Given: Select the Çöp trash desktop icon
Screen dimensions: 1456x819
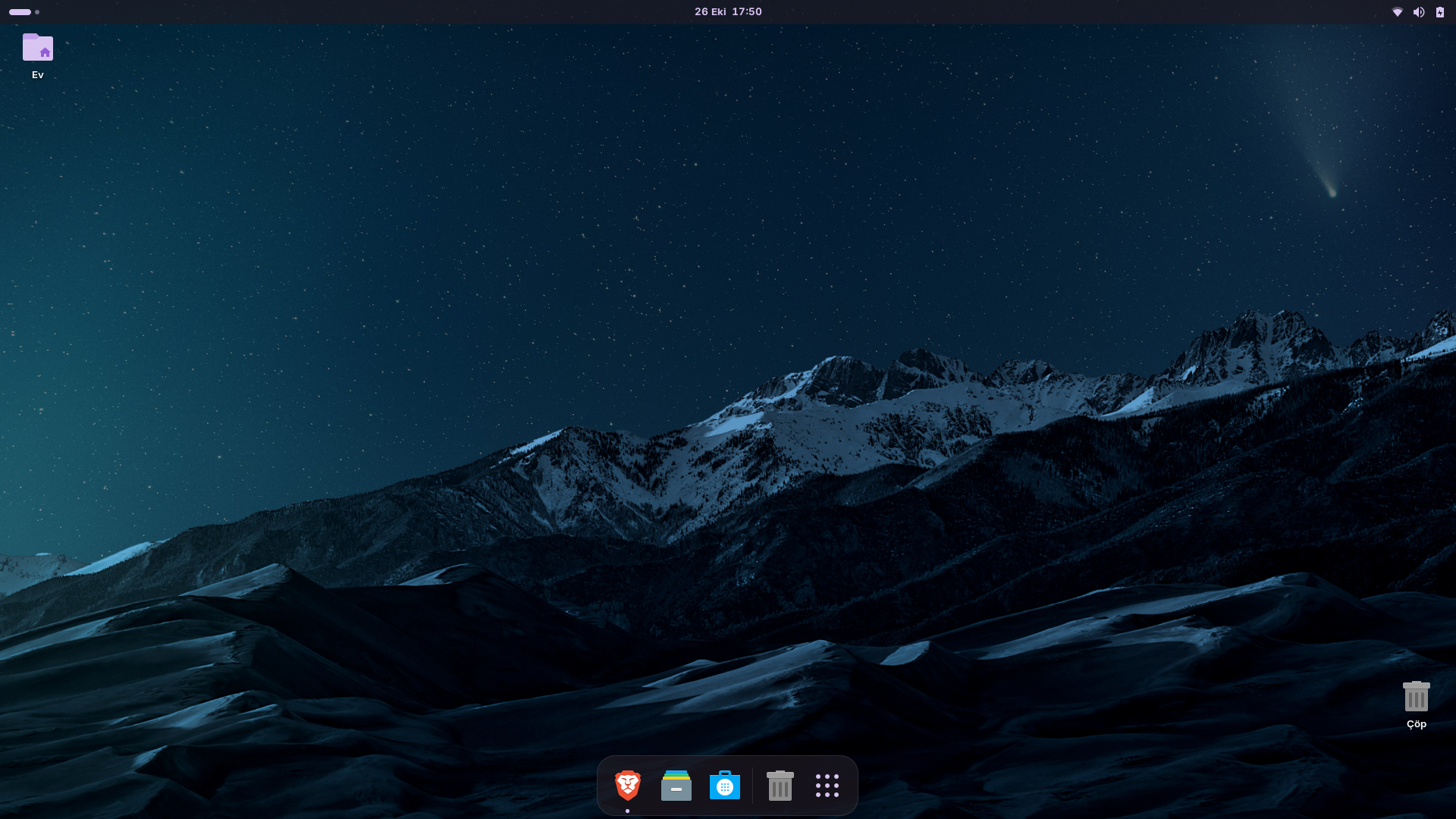Looking at the screenshot, I should [x=1416, y=704].
